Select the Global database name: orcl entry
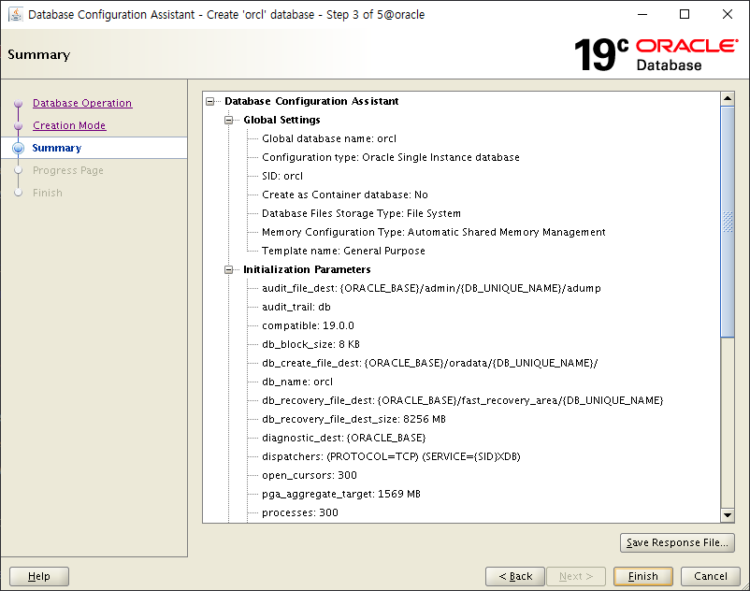 point(329,139)
